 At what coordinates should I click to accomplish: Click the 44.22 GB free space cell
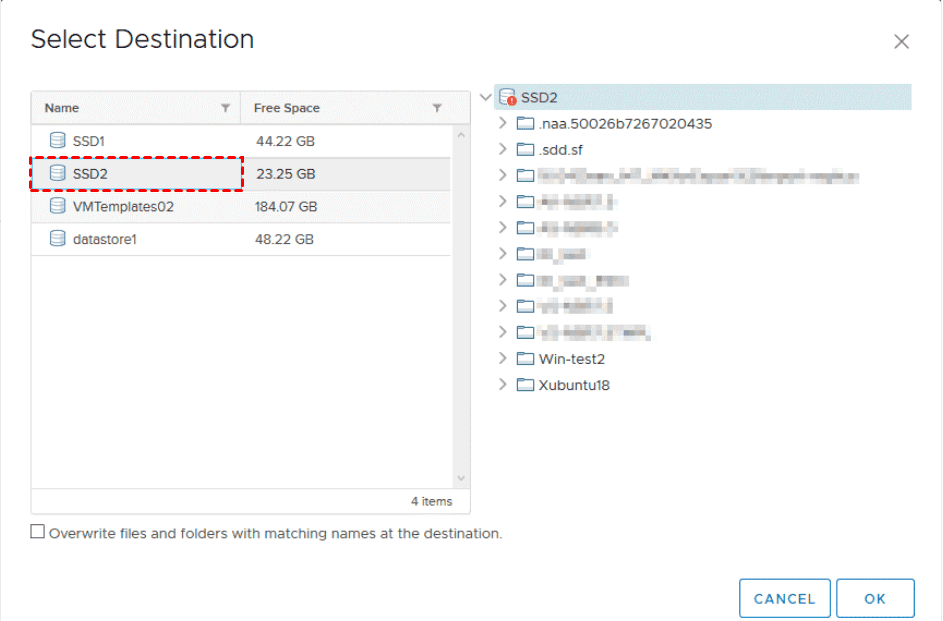coord(285,141)
